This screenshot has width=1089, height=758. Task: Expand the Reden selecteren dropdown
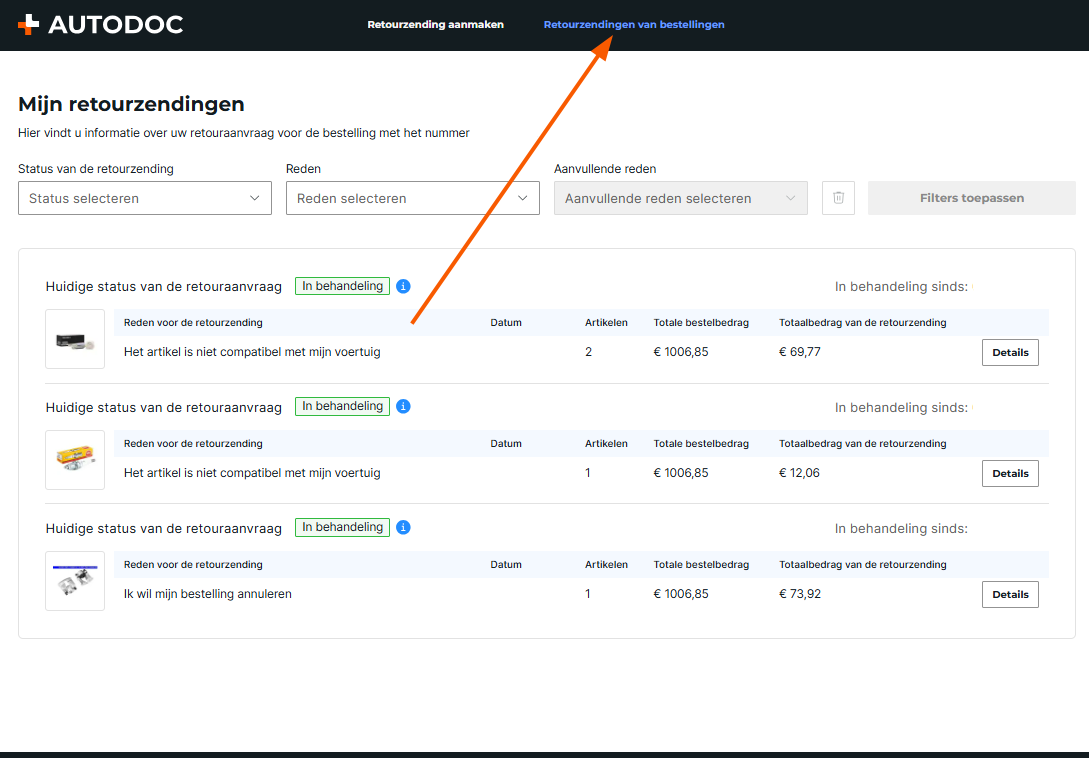click(412, 198)
